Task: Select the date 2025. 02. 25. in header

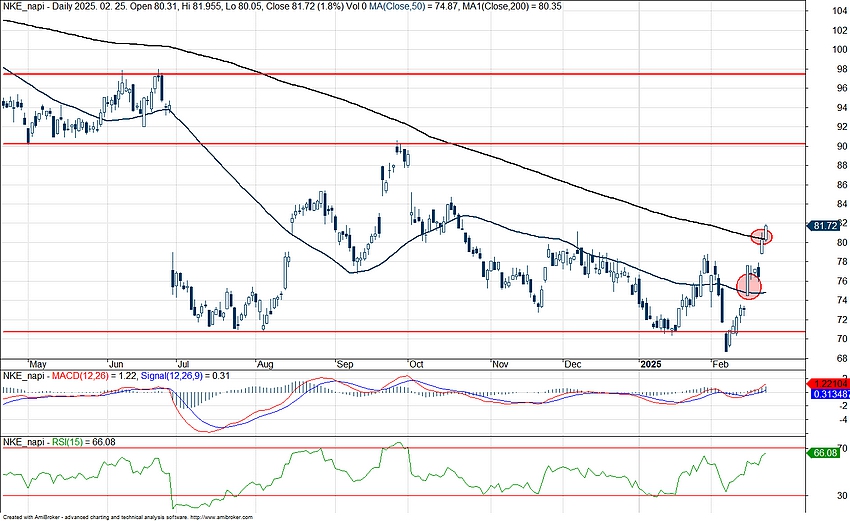Action: pyautogui.click(x=98, y=7)
